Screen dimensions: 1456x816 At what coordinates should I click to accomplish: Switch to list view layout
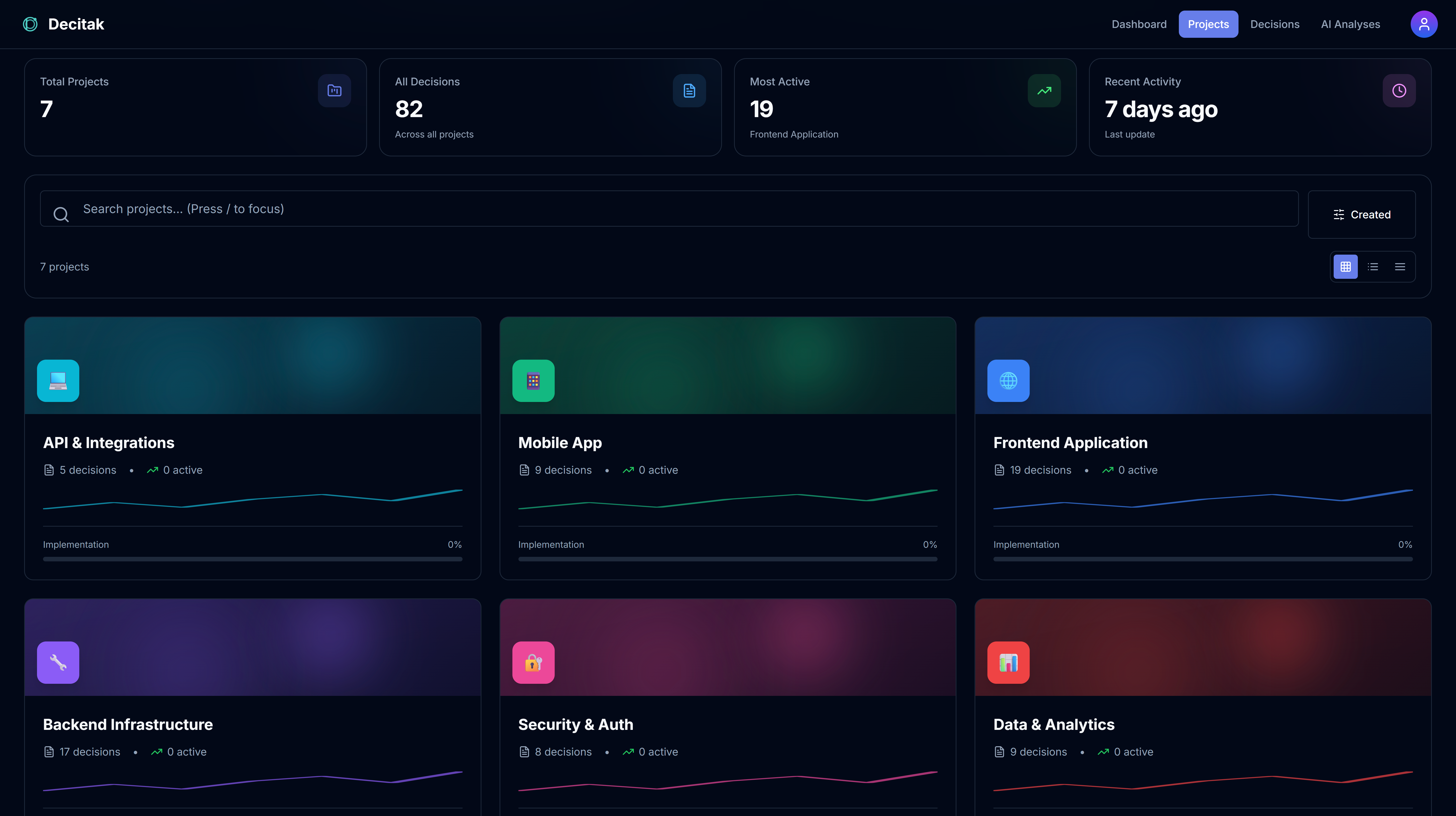click(1373, 266)
